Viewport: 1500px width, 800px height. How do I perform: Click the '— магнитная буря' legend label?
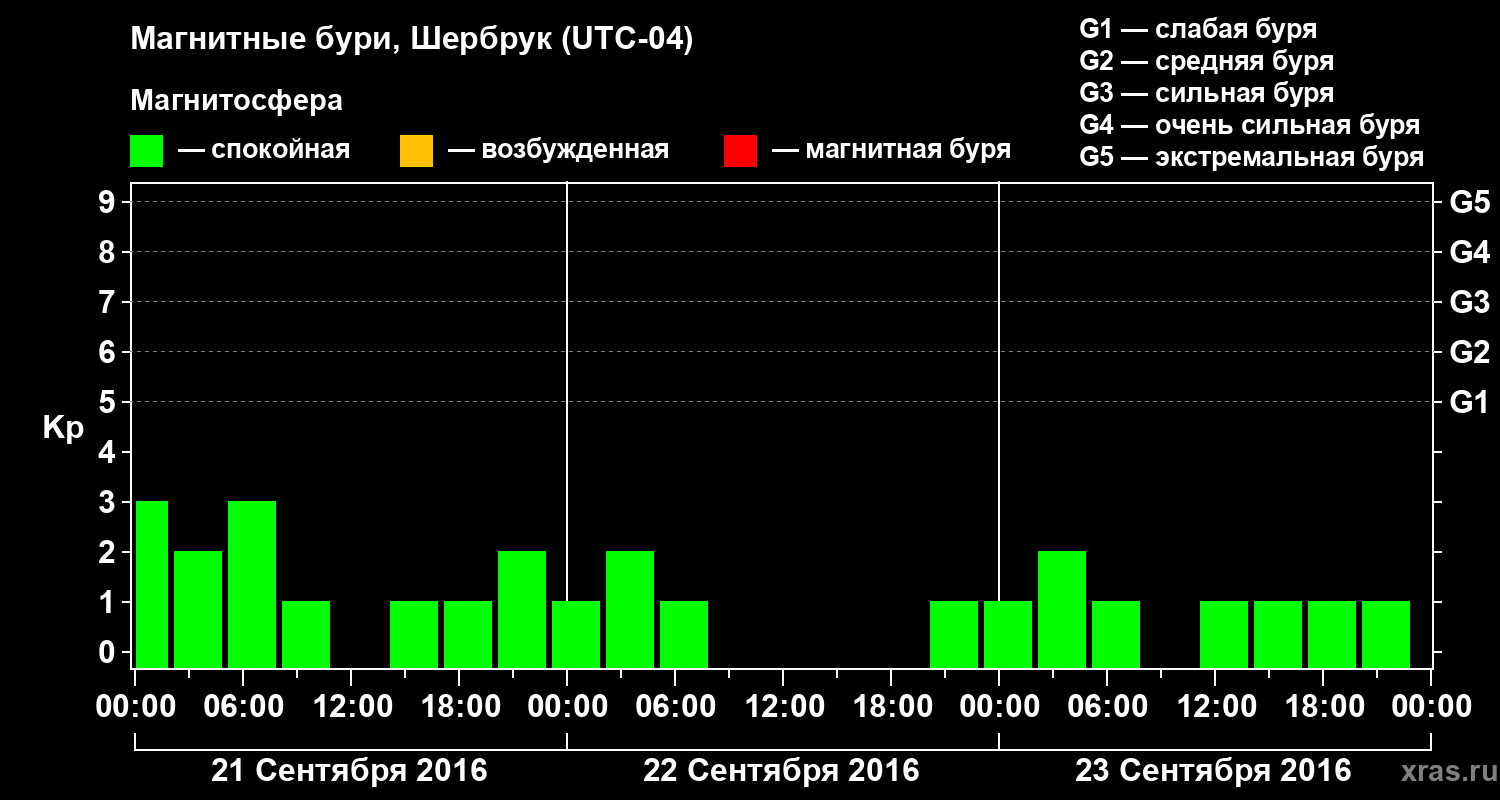891,151
